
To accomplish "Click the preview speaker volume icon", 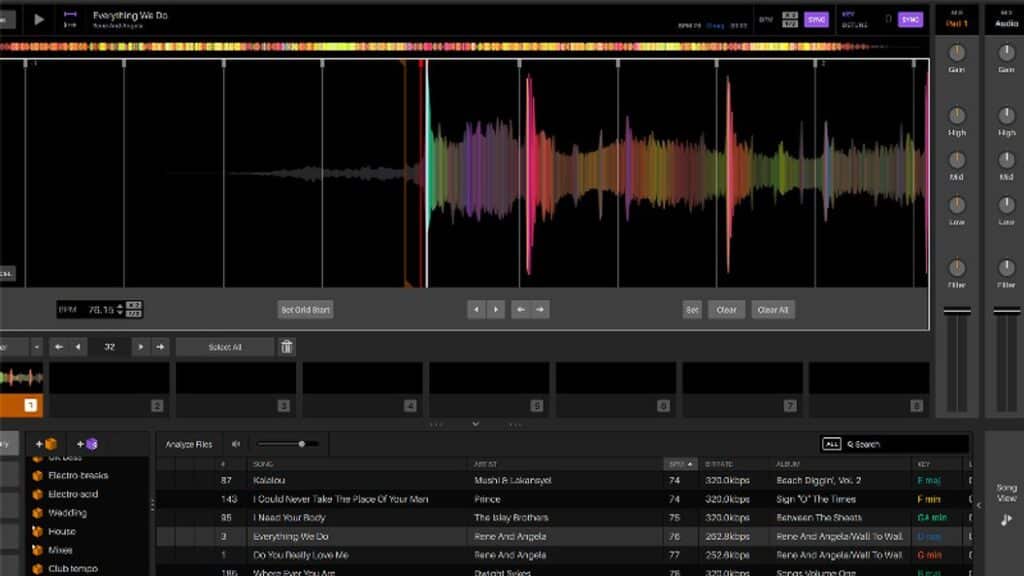I will 236,444.
